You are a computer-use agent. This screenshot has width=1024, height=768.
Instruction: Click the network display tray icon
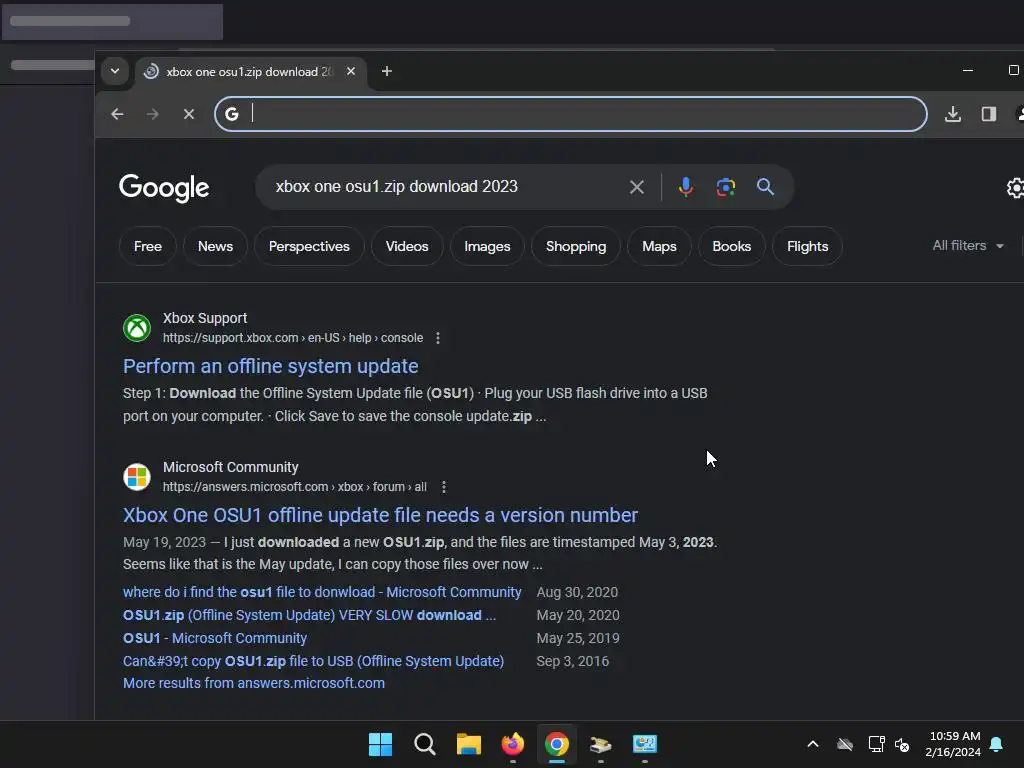[x=876, y=744]
